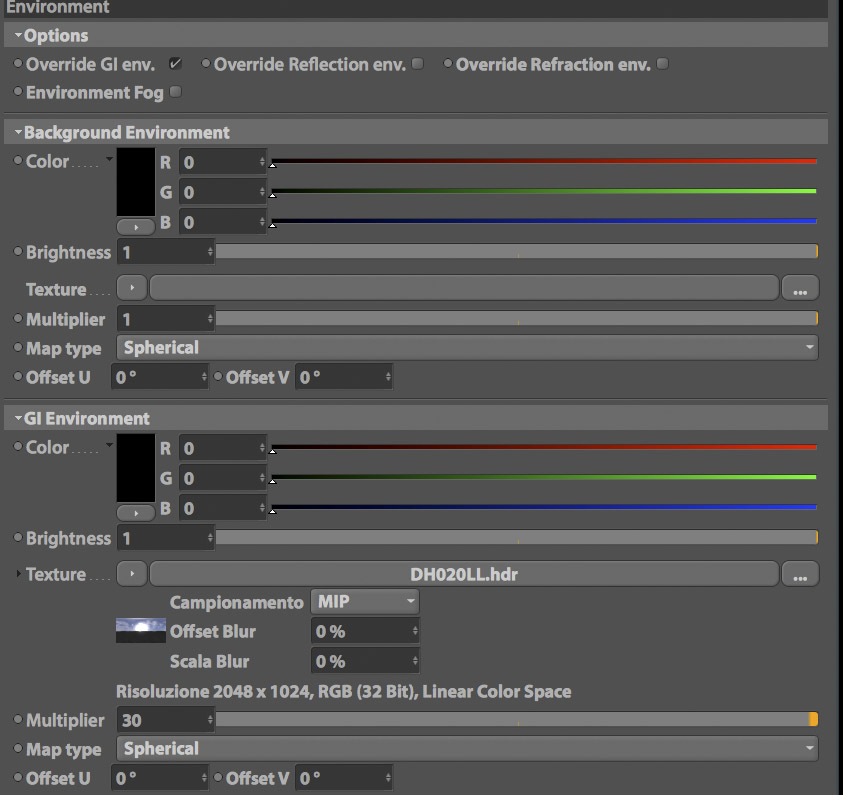Click Override GI env. animation dot
This screenshot has width=843, height=795.
[x=18, y=63]
